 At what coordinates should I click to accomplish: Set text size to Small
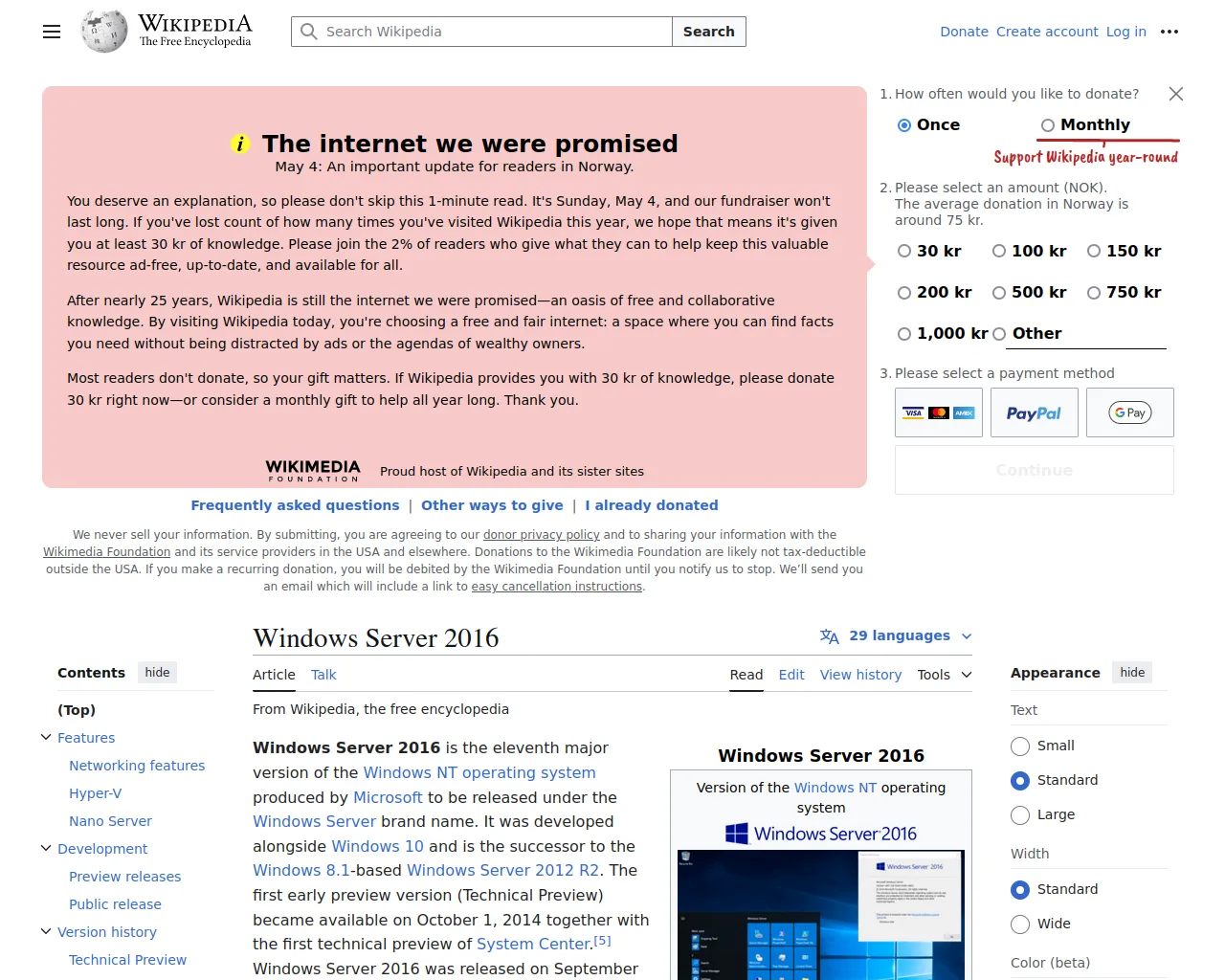point(1020,746)
